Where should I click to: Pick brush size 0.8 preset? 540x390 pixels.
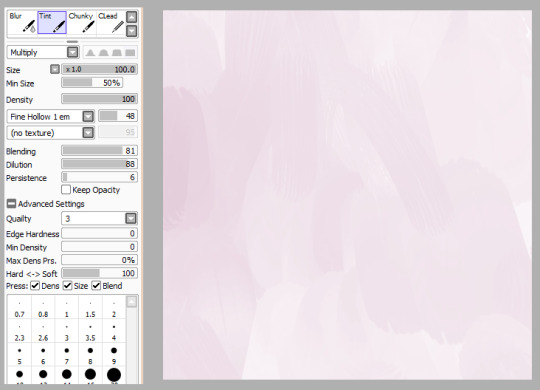click(43, 308)
